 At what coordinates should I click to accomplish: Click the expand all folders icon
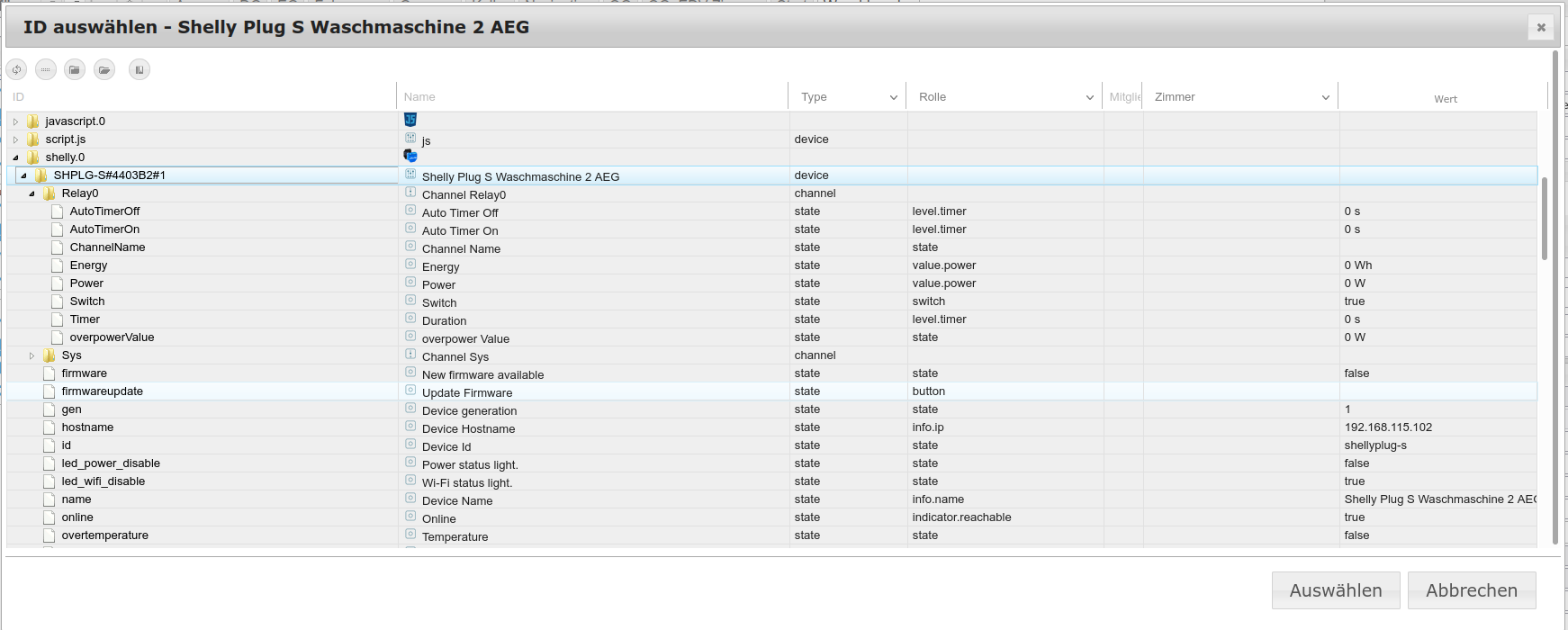tap(104, 69)
